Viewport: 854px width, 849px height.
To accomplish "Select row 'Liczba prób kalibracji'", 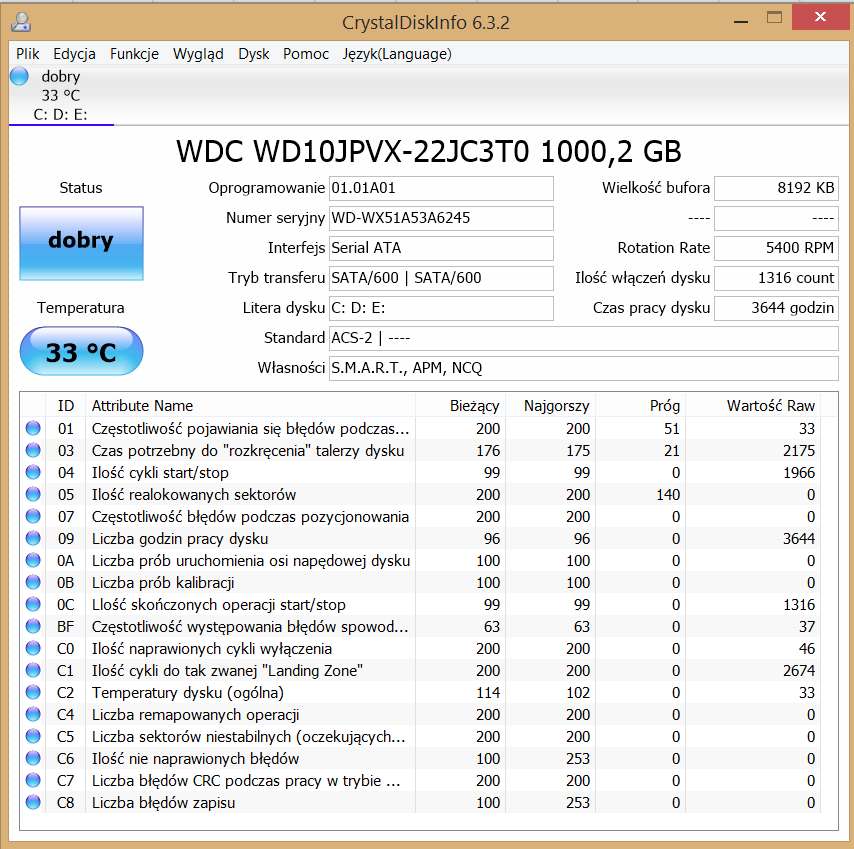I will pyautogui.click(x=420, y=583).
